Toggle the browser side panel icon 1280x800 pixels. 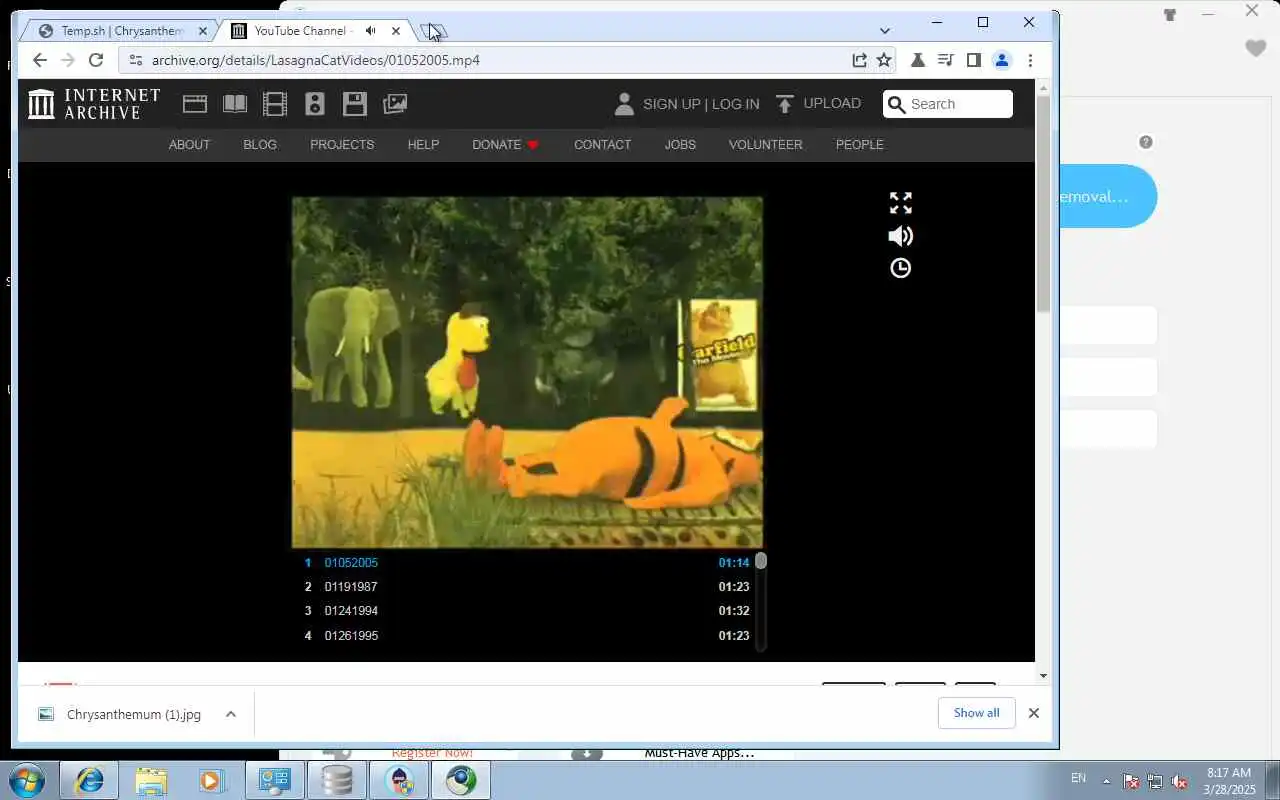click(974, 60)
